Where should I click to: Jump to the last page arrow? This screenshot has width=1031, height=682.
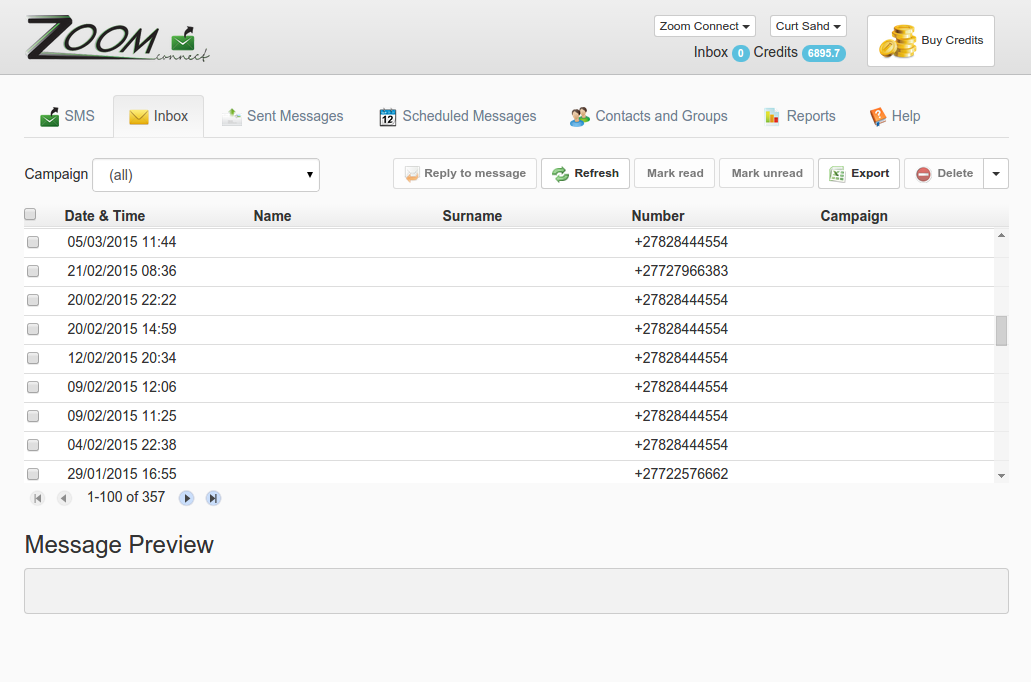tap(213, 498)
